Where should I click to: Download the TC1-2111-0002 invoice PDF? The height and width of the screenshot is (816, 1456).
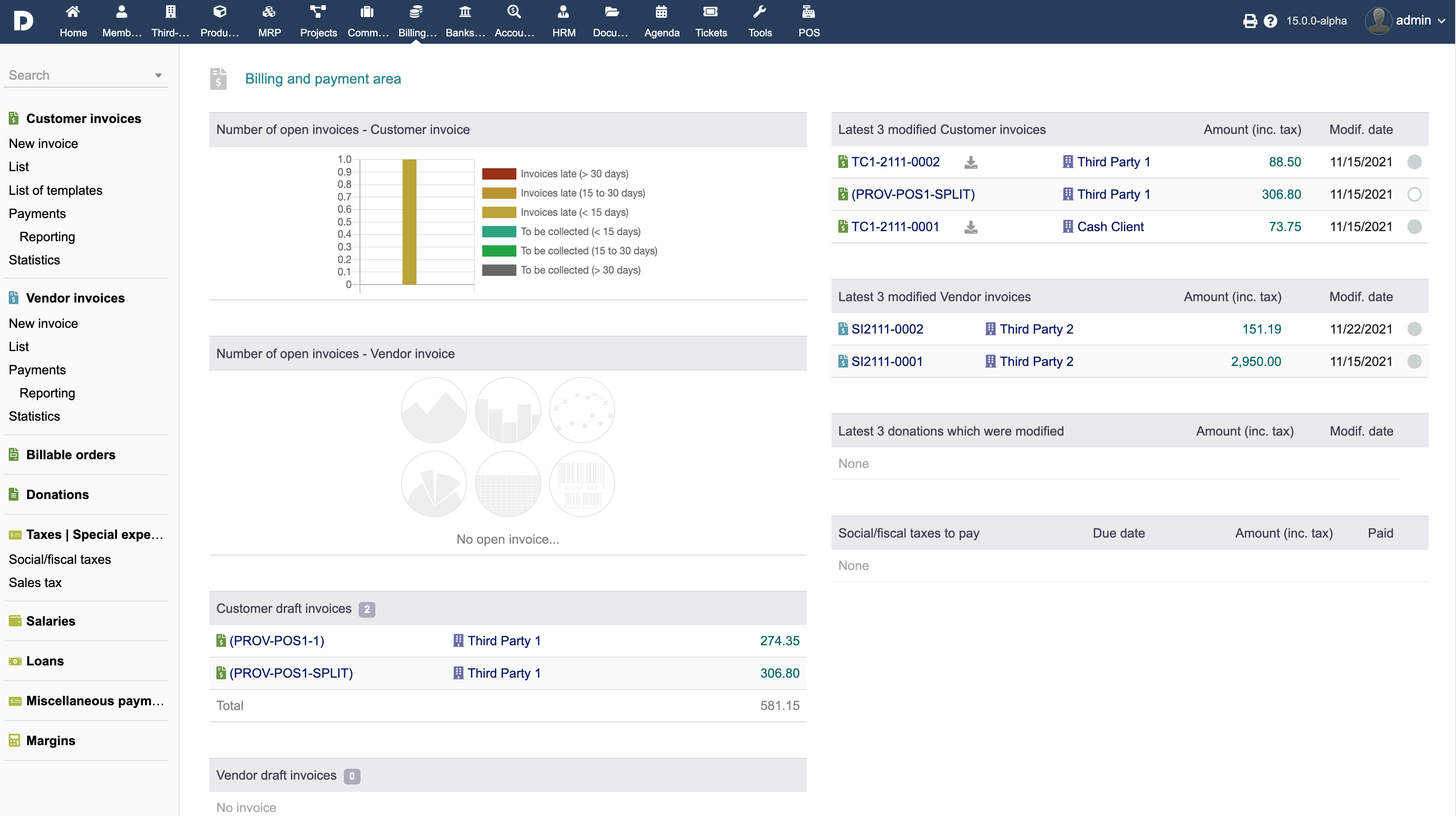click(971, 163)
